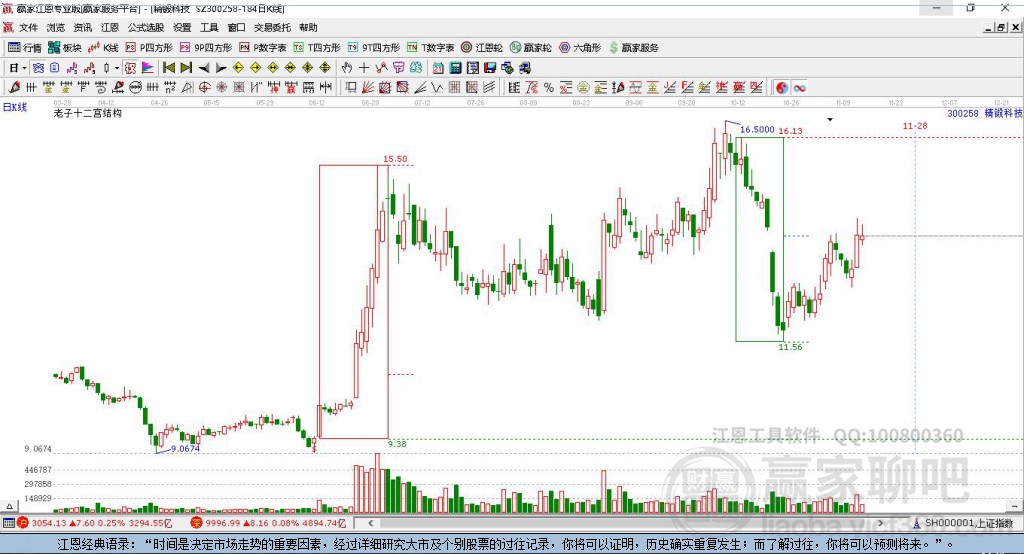Open the 工具 menu
Viewport: 1024px width, 554px height.
tap(209, 27)
